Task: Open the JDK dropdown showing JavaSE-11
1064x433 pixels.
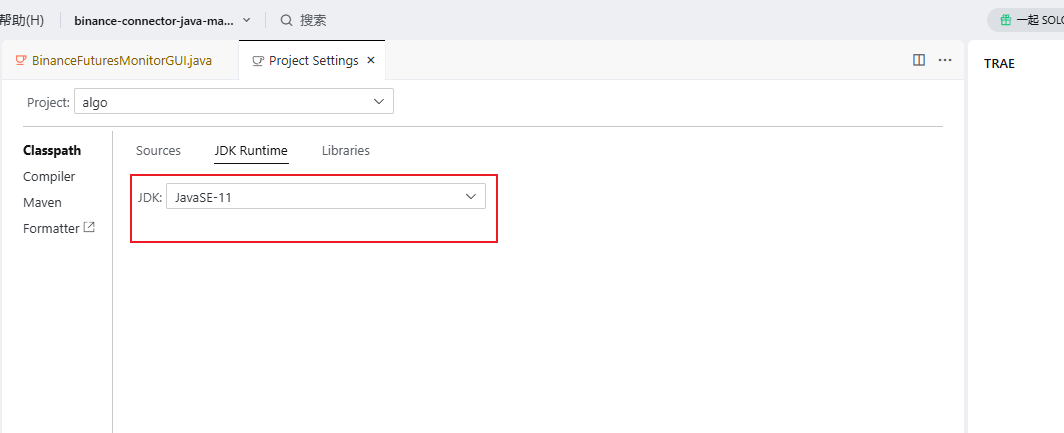Action: tap(326, 197)
